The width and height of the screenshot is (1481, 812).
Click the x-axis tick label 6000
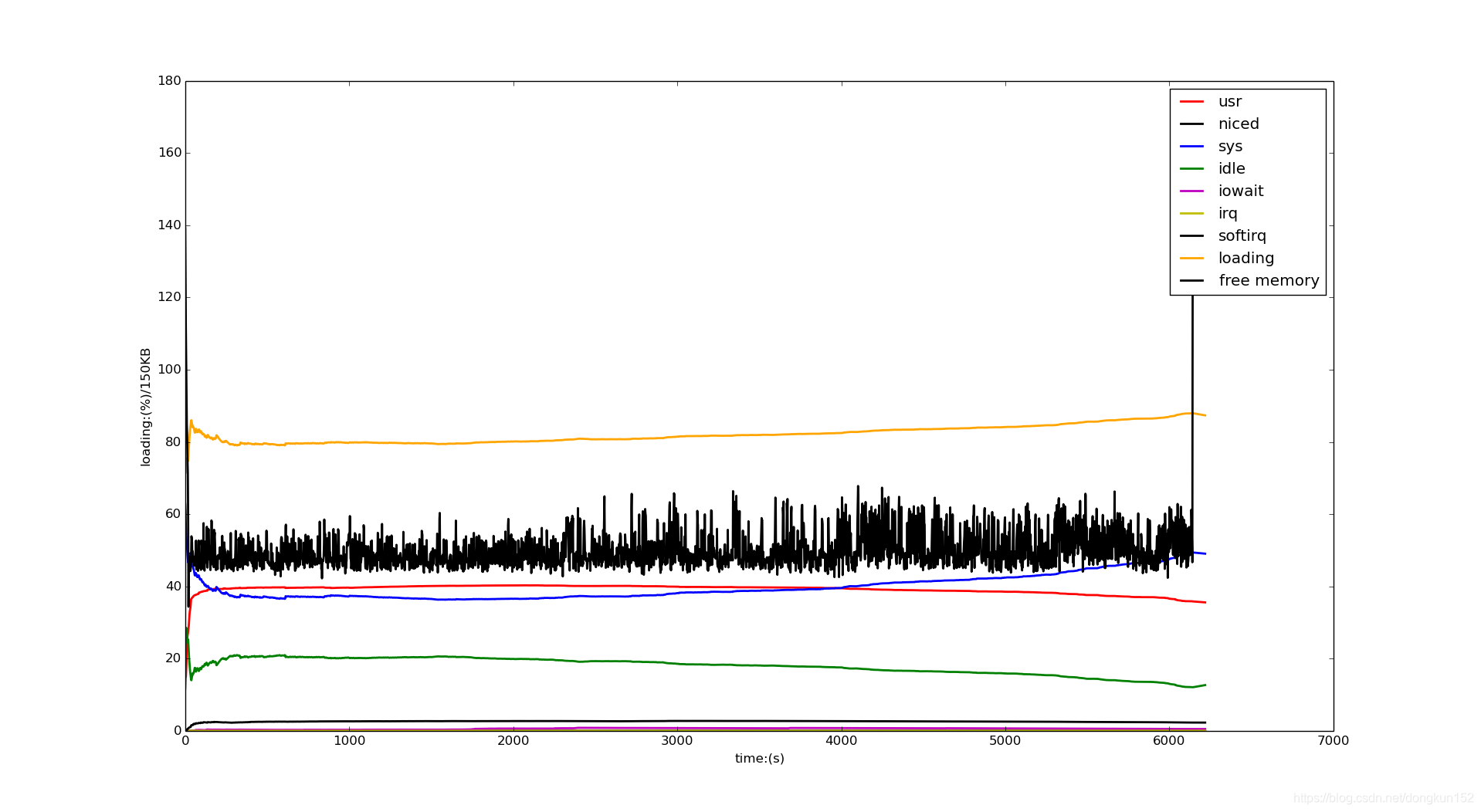coord(1169,741)
